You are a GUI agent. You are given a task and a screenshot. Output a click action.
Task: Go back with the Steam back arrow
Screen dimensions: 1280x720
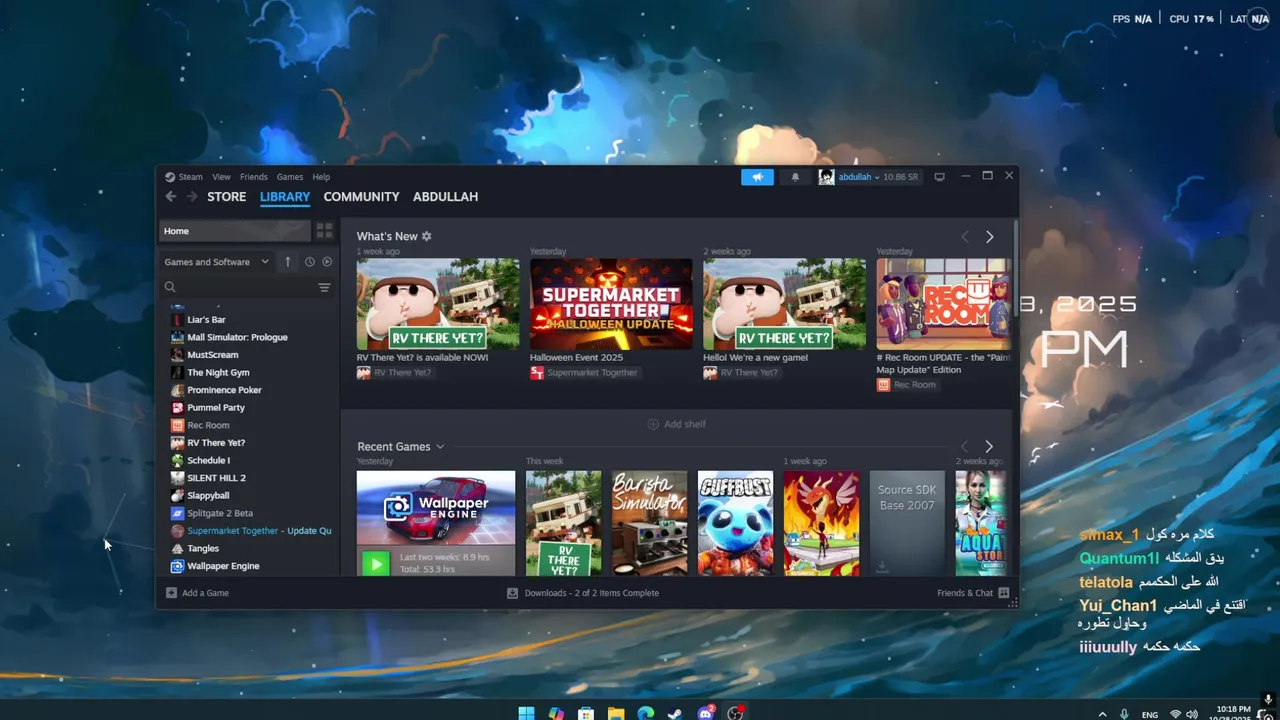point(171,197)
